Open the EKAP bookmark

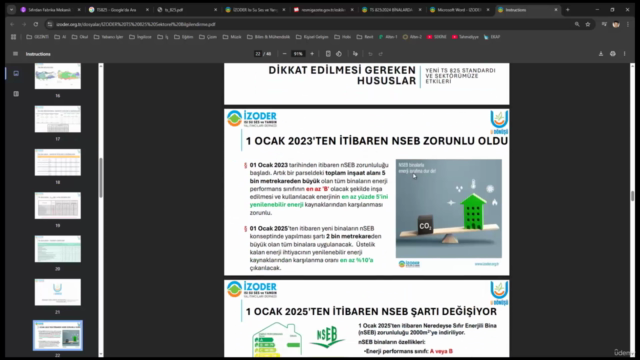[492, 37]
